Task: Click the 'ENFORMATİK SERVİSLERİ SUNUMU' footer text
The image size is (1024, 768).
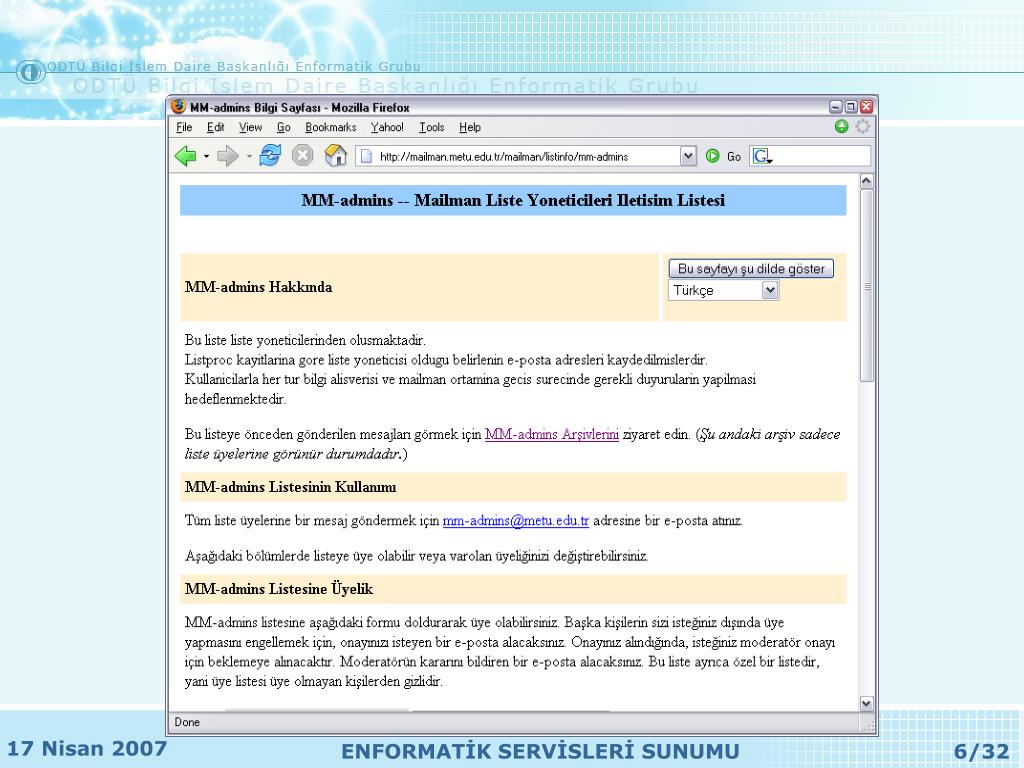Action: tap(540, 752)
